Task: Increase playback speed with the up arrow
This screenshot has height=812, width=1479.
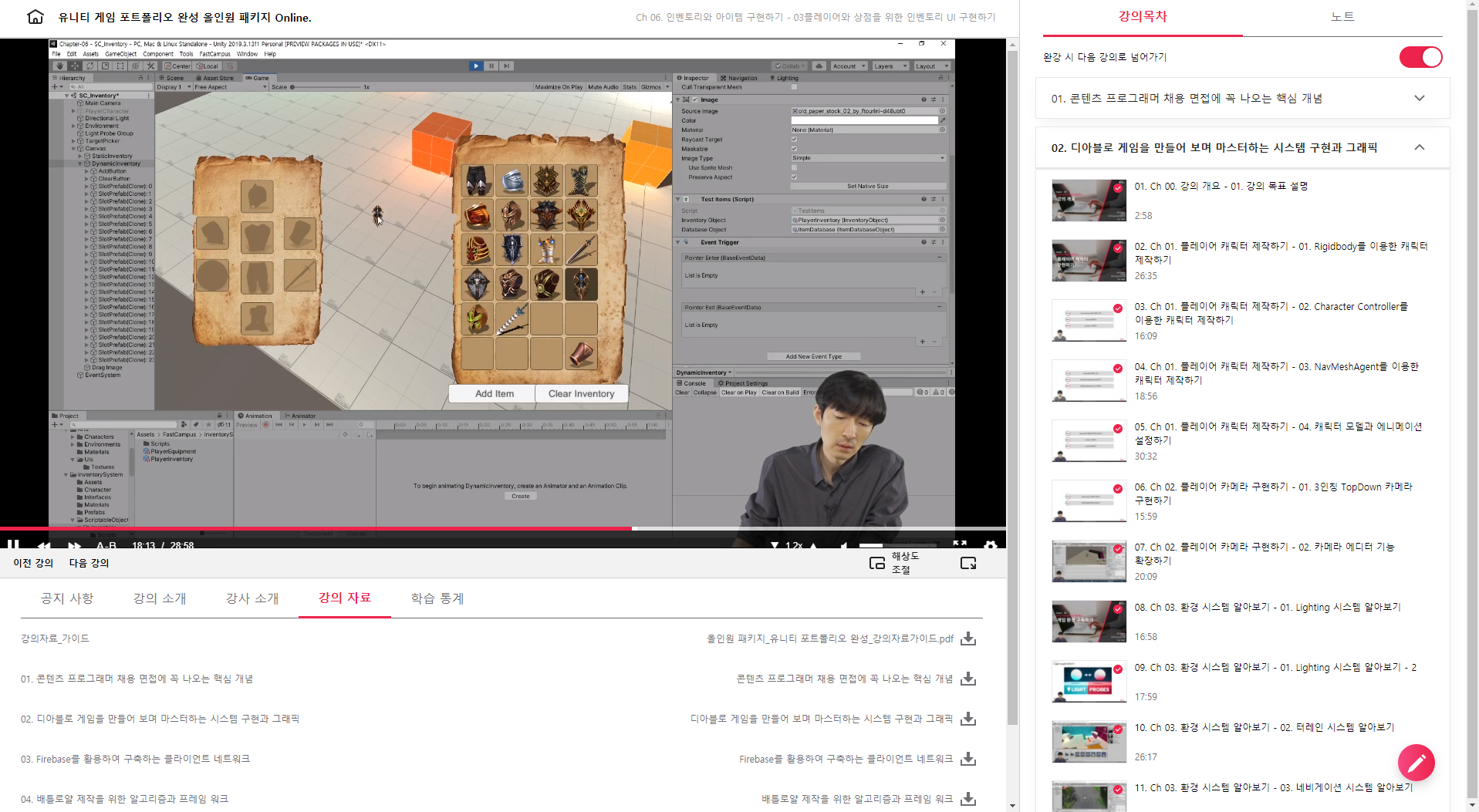Action: 813,544
